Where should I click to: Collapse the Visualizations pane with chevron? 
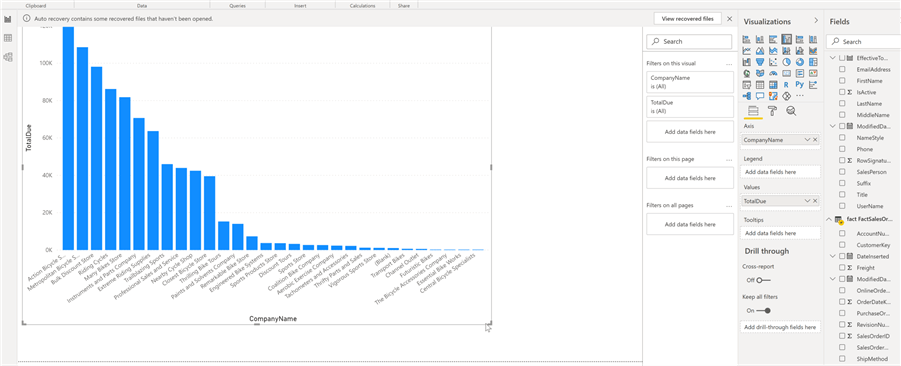[816, 21]
